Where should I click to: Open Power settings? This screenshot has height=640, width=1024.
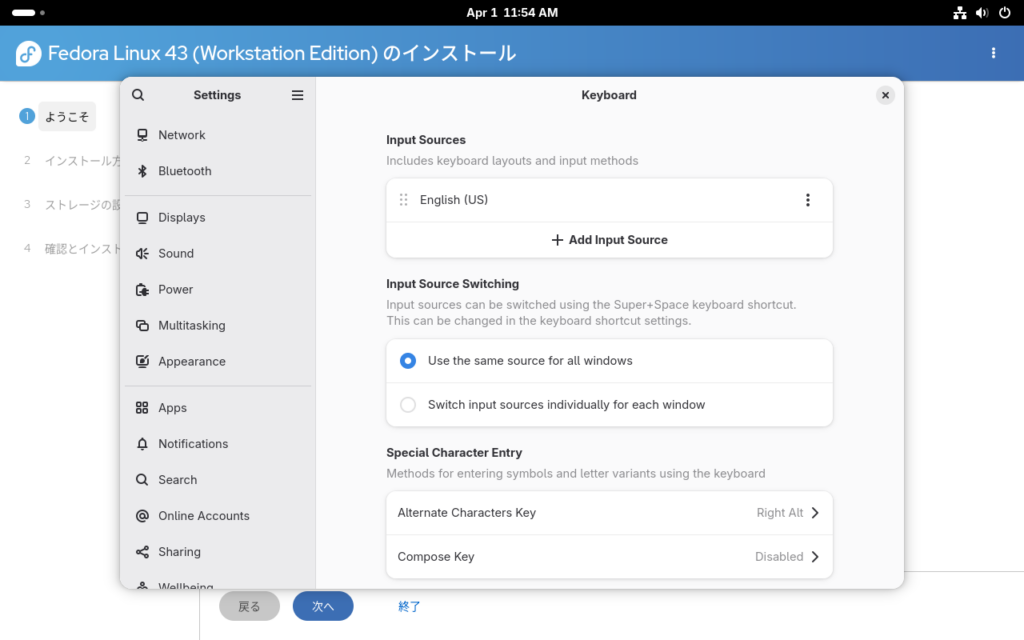coord(175,289)
